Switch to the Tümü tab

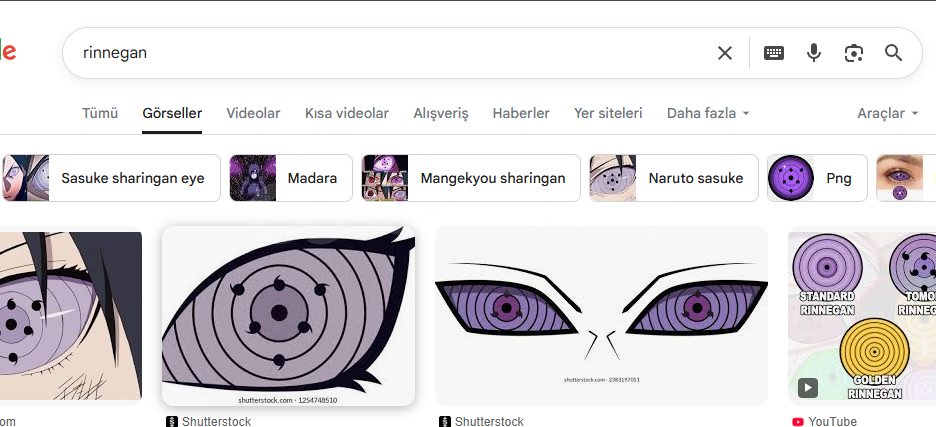(x=100, y=113)
